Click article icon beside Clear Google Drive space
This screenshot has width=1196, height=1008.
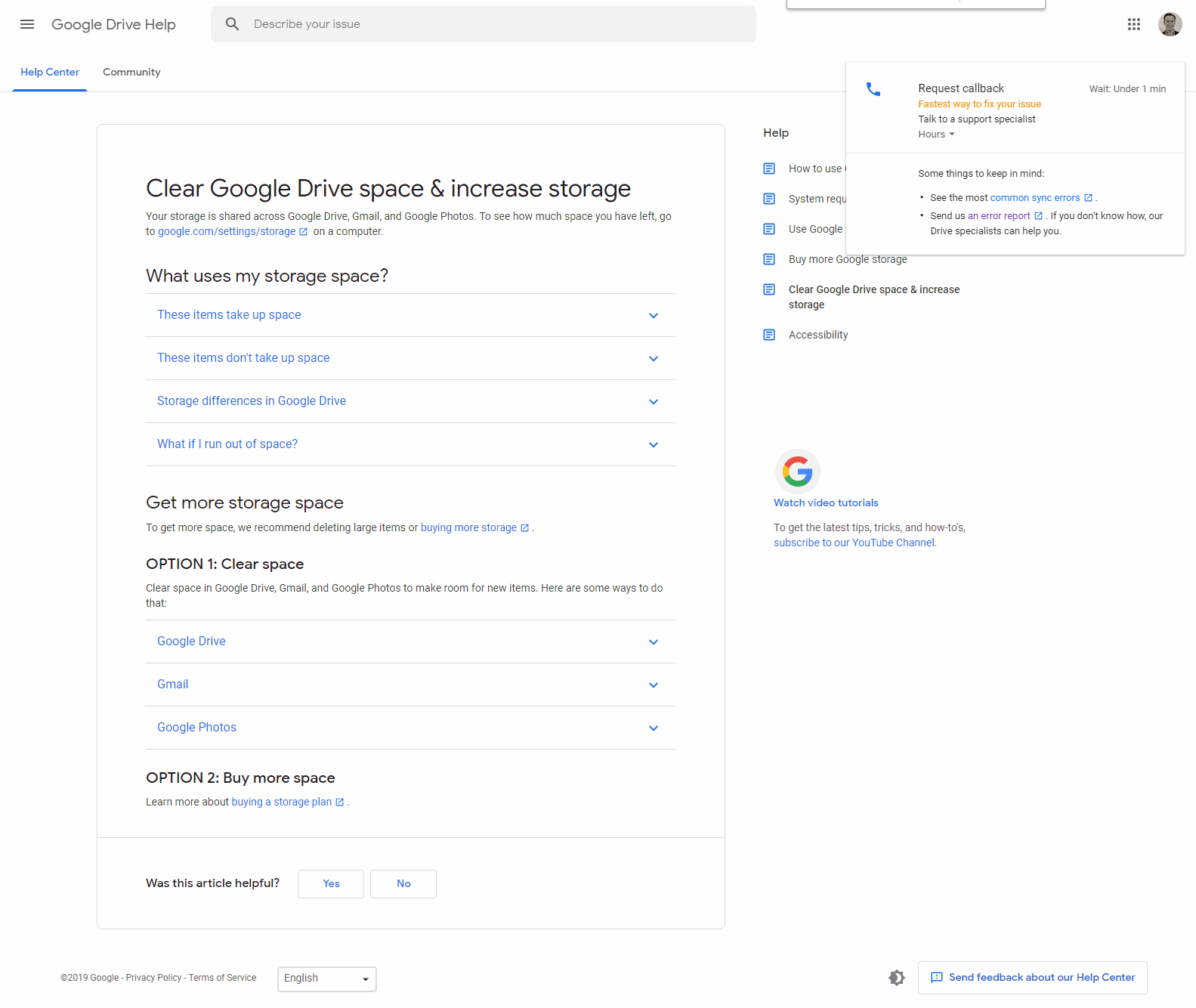pos(769,289)
